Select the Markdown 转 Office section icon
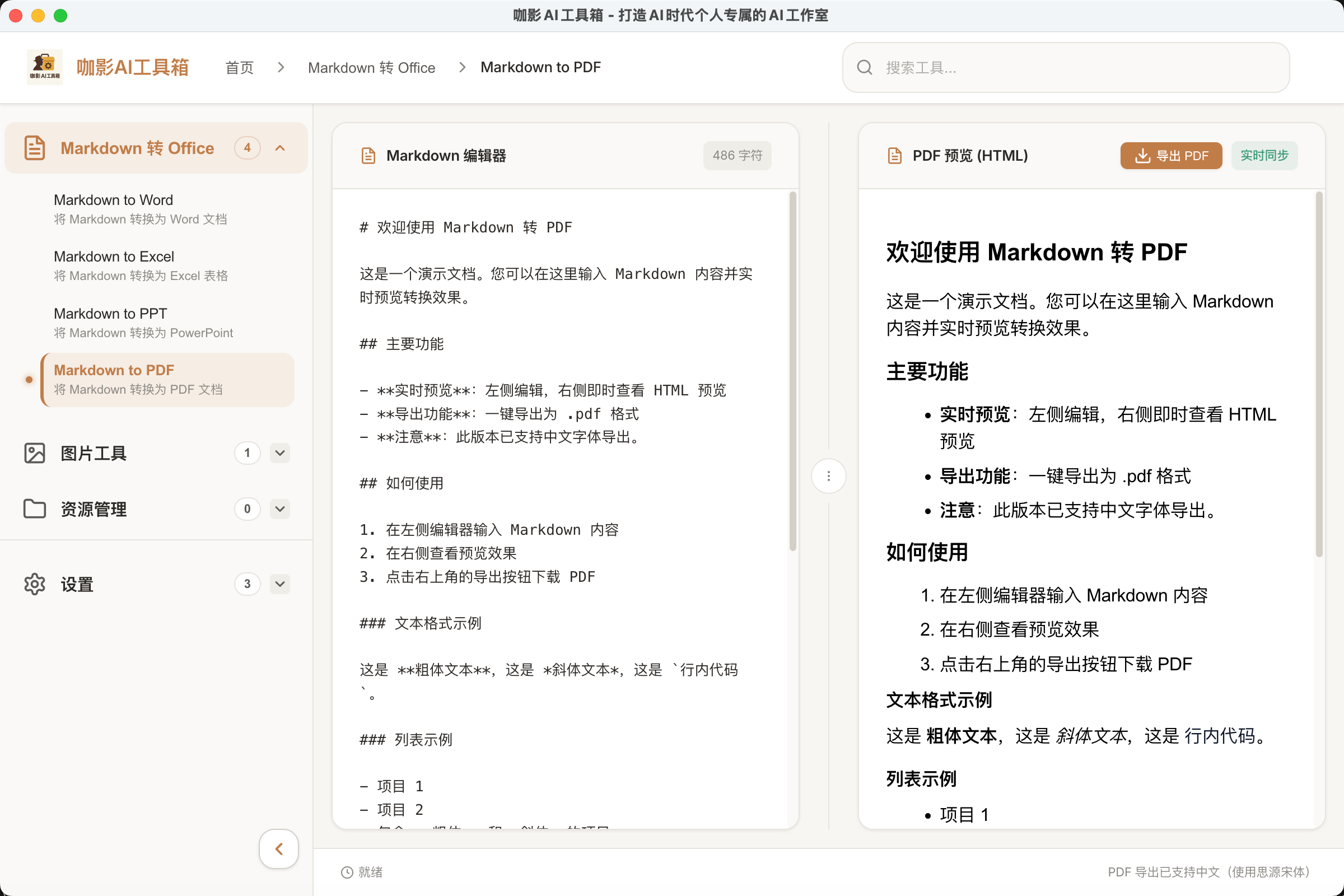This screenshot has width=1344, height=896. (34, 147)
